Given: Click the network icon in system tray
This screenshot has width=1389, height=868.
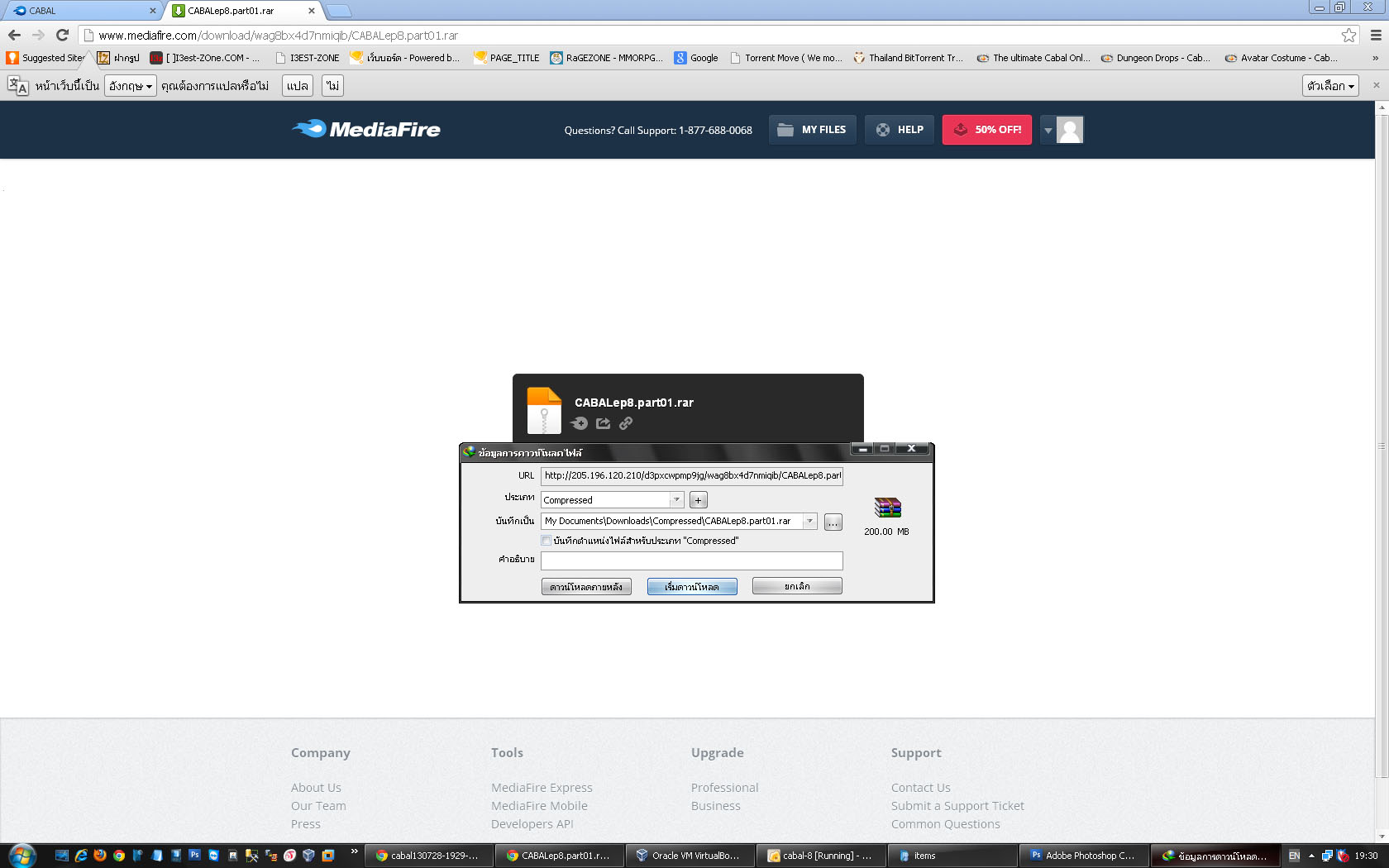Looking at the screenshot, I should (x=1327, y=856).
